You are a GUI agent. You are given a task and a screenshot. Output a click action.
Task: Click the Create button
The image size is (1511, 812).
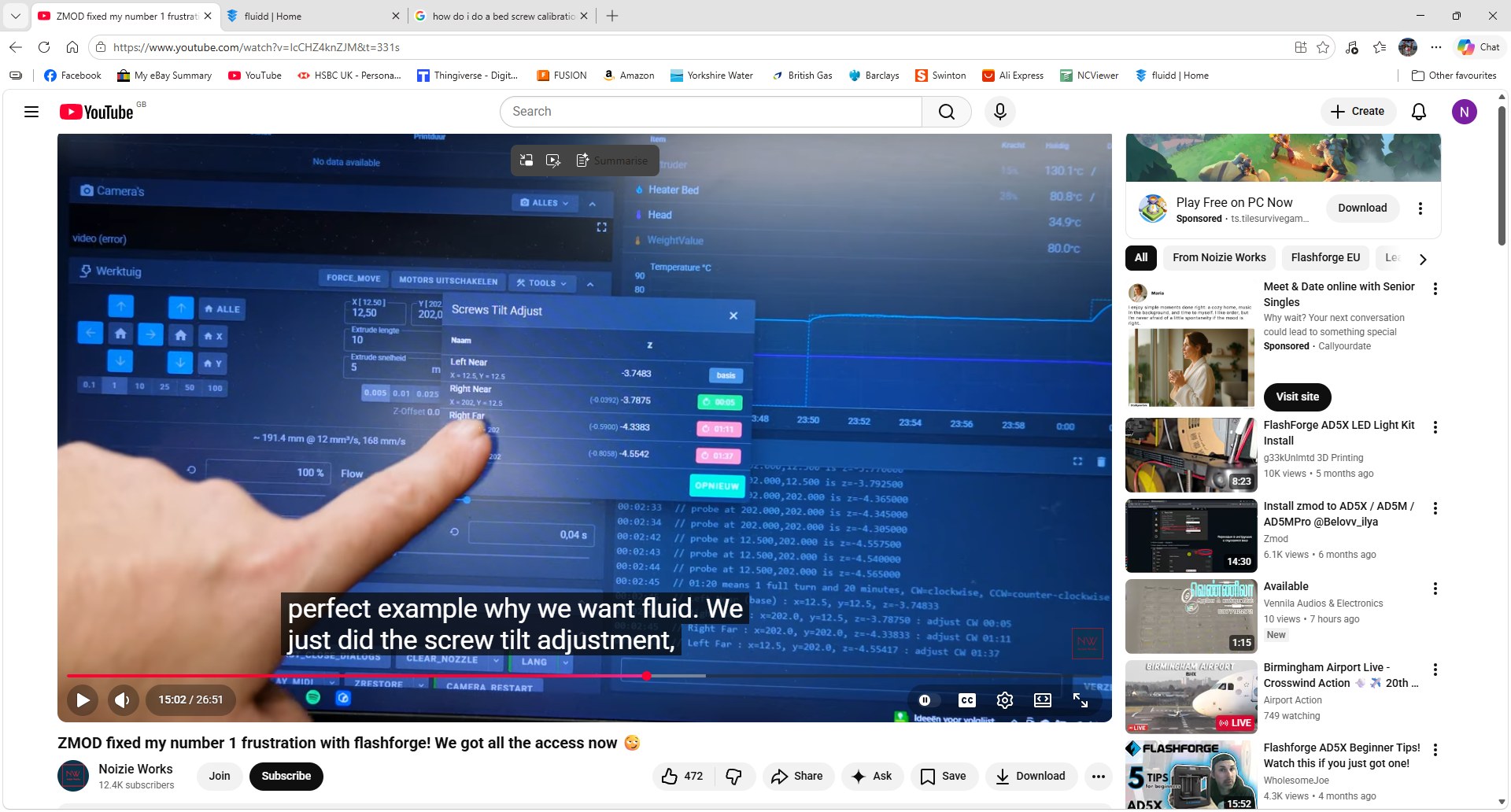click(x=1358, y=112)
